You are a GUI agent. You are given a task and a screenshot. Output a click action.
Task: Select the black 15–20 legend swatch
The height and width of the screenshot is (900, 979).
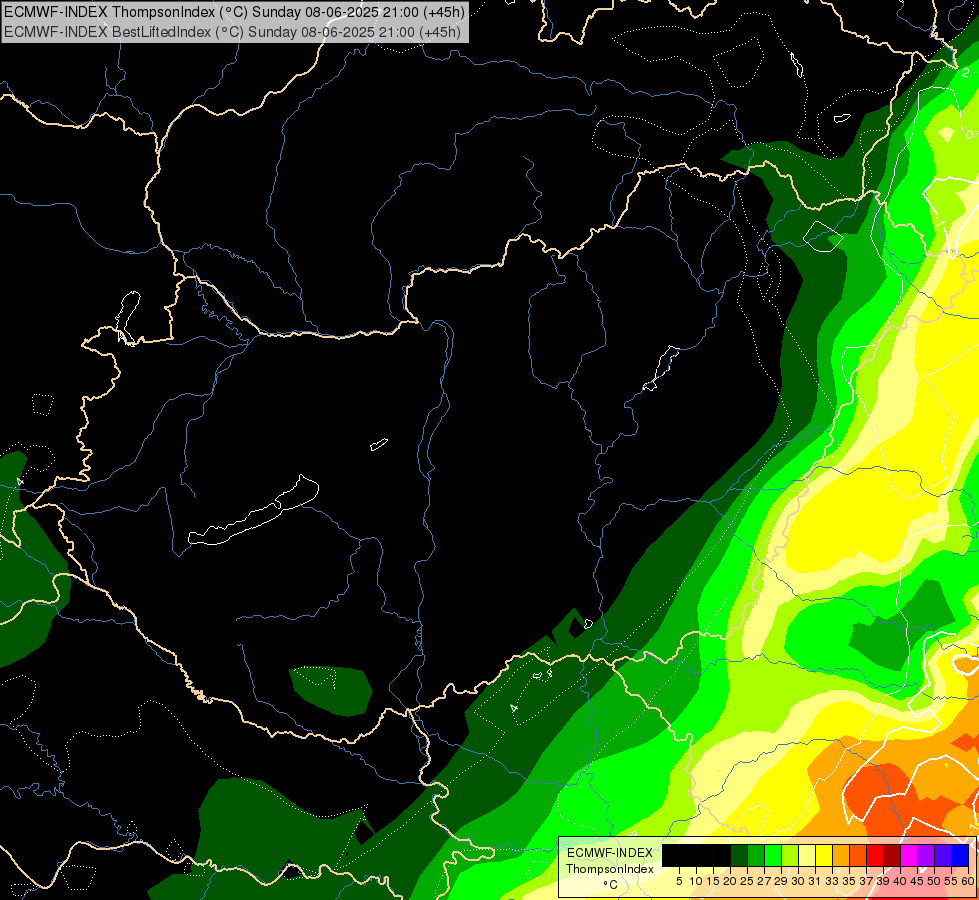click(x=722, y=855)
